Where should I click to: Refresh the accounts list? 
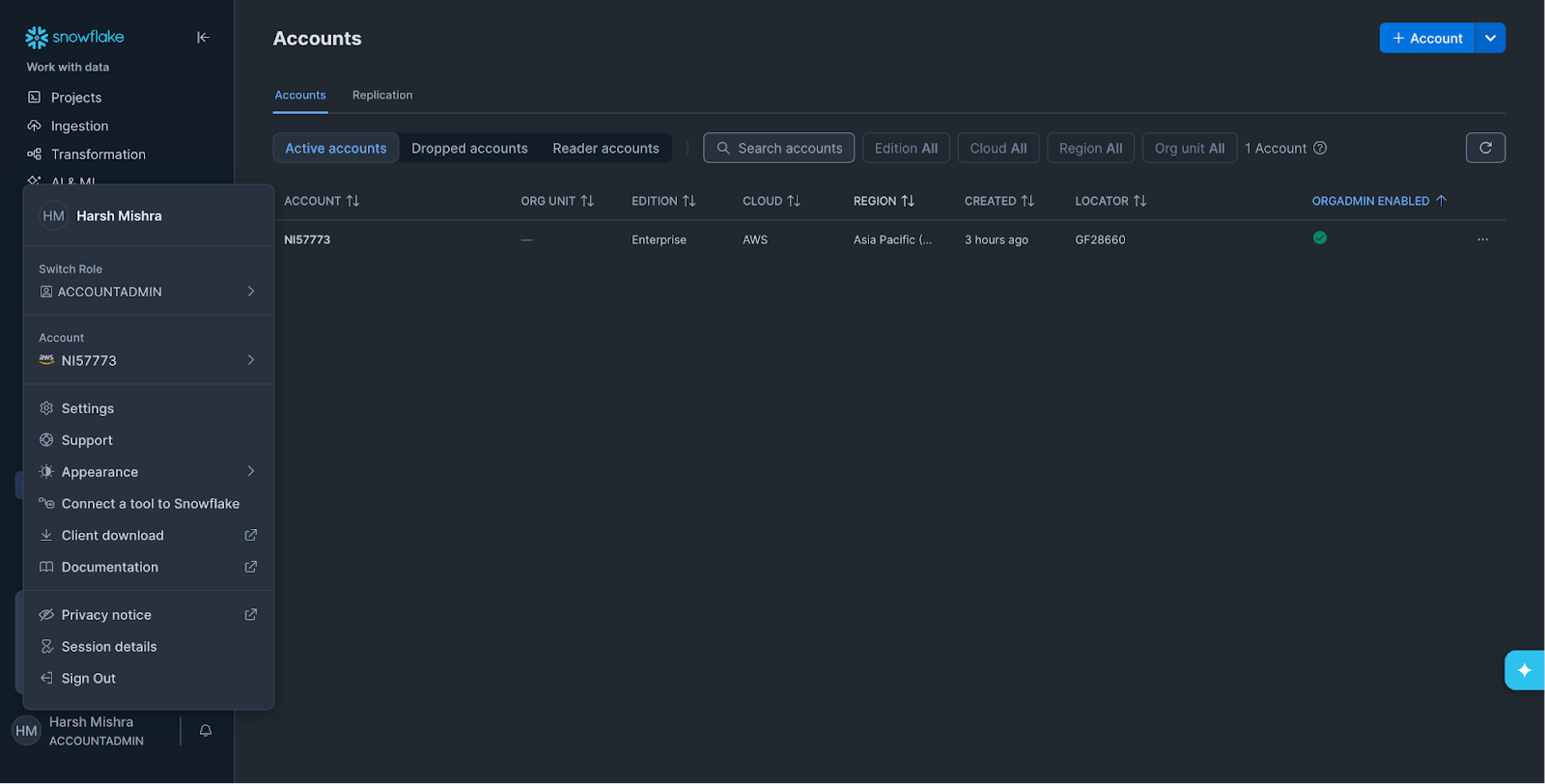[1485, 148]
